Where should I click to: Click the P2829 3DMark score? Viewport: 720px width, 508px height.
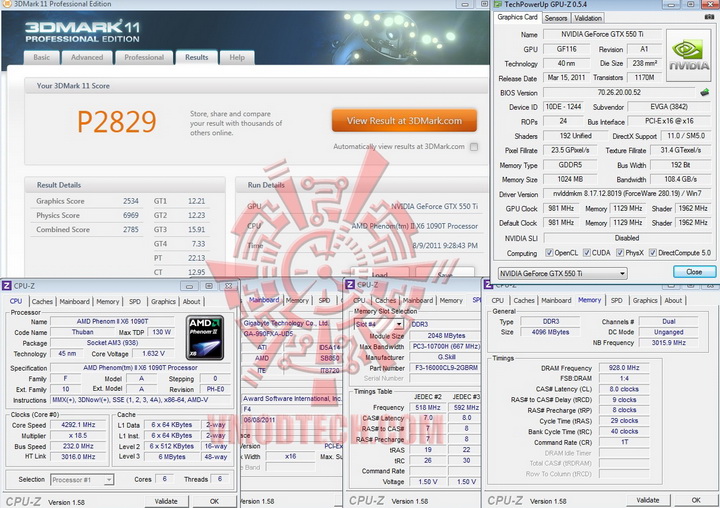point(117,121)
